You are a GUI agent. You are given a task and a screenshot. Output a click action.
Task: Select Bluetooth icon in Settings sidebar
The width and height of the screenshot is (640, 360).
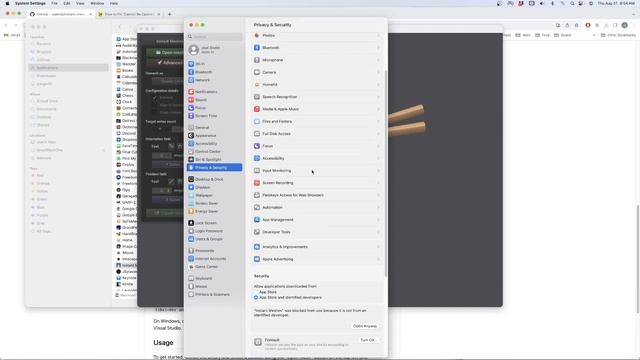click(x=191, y=72)
